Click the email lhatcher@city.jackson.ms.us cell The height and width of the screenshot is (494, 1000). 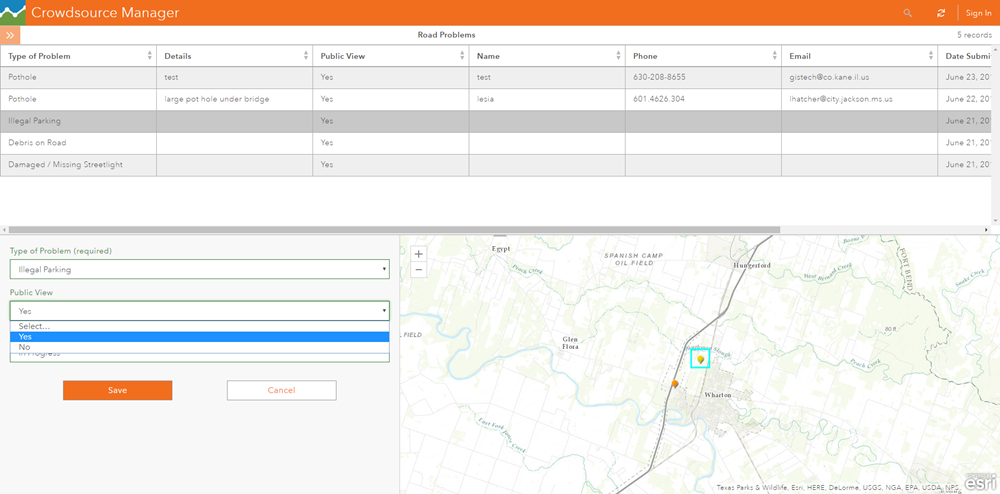pyautogui.click(x=859, y=99)
